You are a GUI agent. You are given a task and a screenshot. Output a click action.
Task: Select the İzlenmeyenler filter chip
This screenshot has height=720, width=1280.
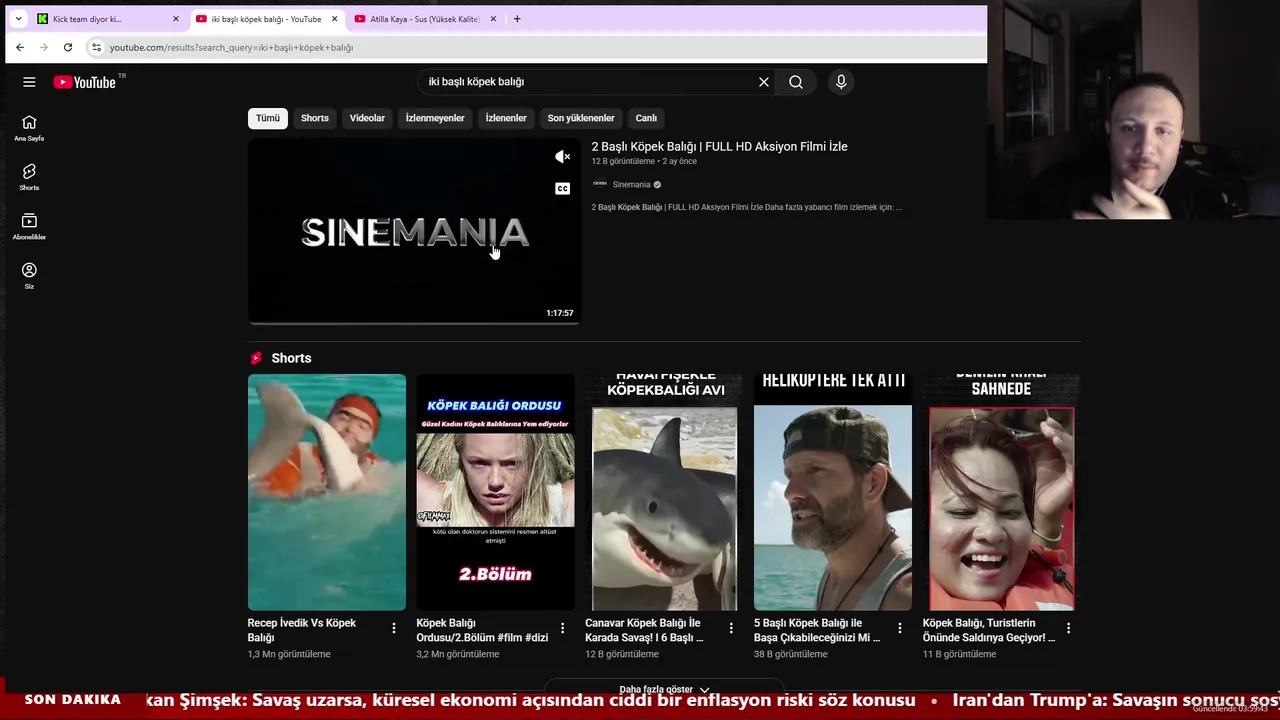point(435,118)
